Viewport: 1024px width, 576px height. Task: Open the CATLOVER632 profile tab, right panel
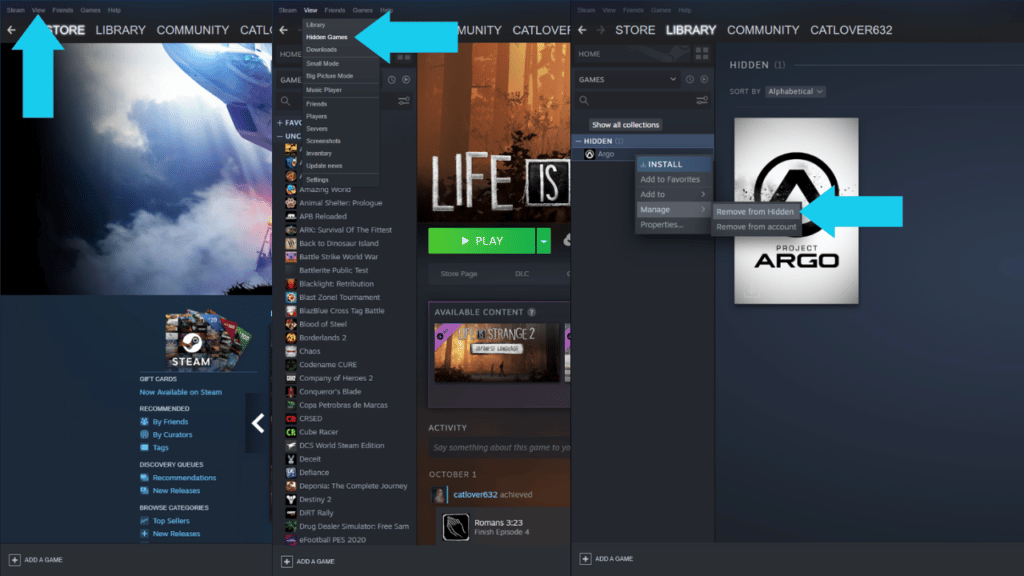coord(851,30)
